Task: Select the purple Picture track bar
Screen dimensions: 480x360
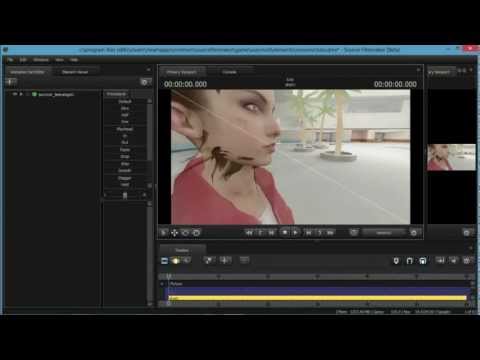Action: pos(318,291)
